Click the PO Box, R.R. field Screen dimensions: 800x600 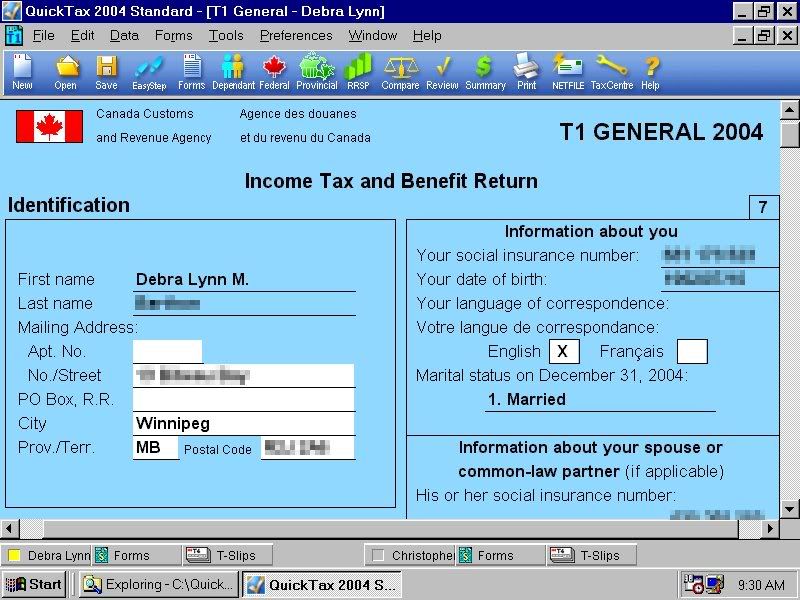coord(244,400)
